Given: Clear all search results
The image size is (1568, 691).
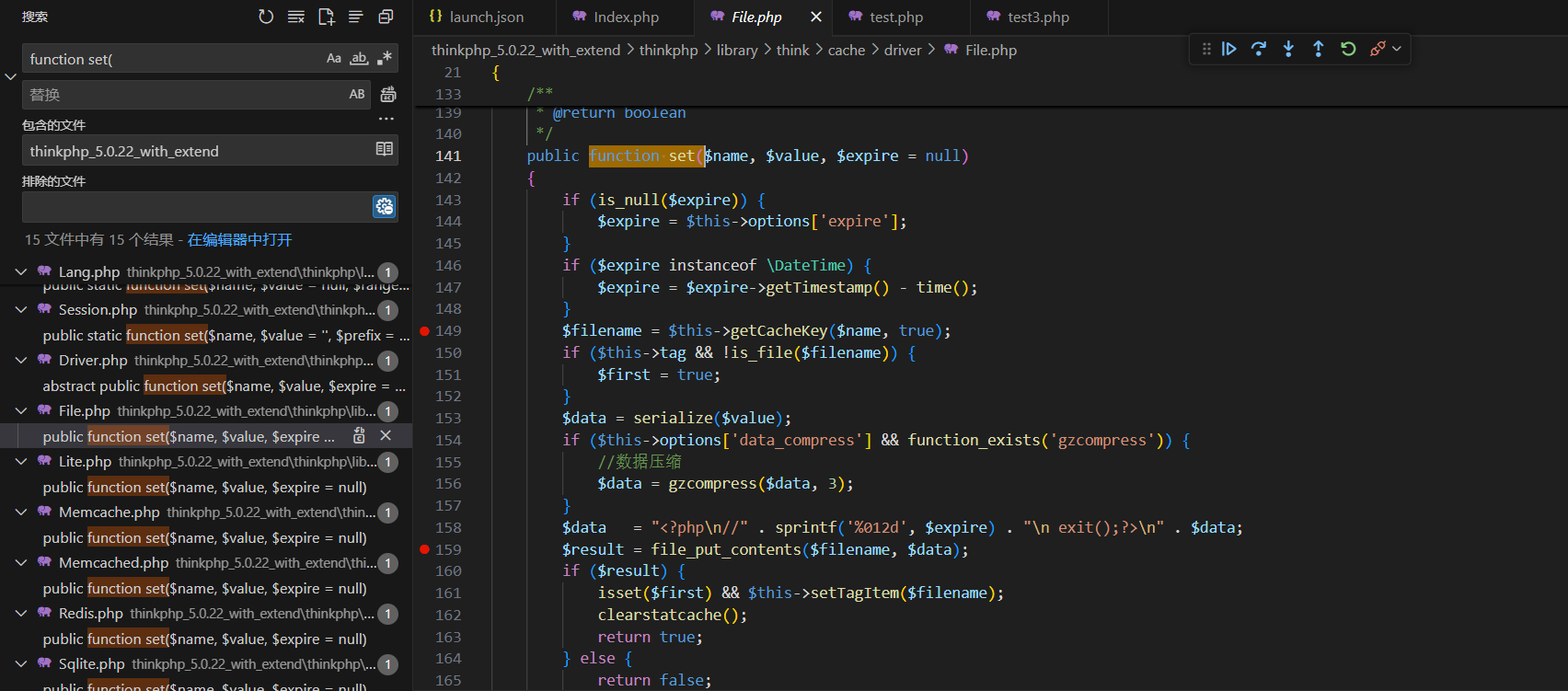Looking at the screenshot, I should pos(296,17).
